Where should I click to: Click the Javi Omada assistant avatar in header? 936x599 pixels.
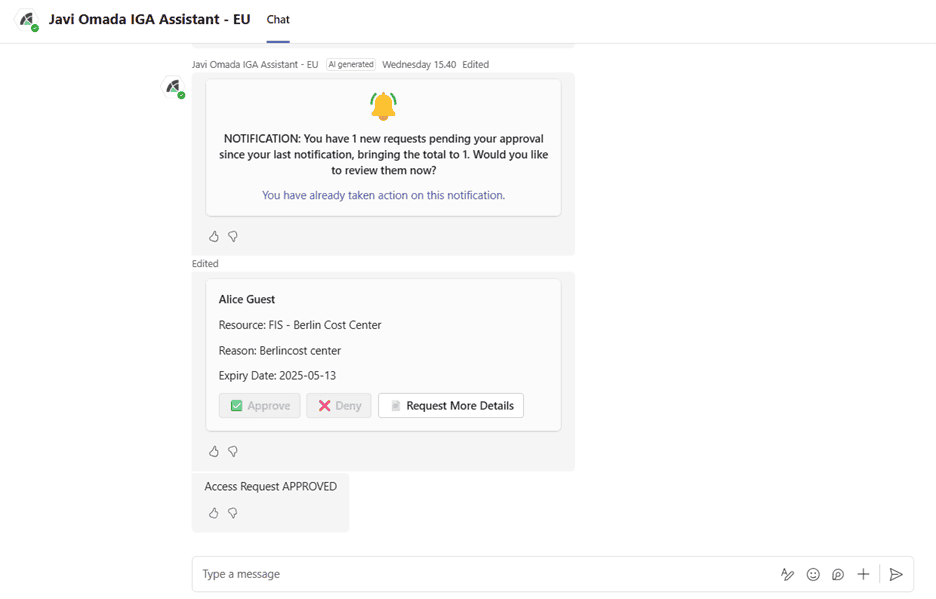(x=27, y=20)
